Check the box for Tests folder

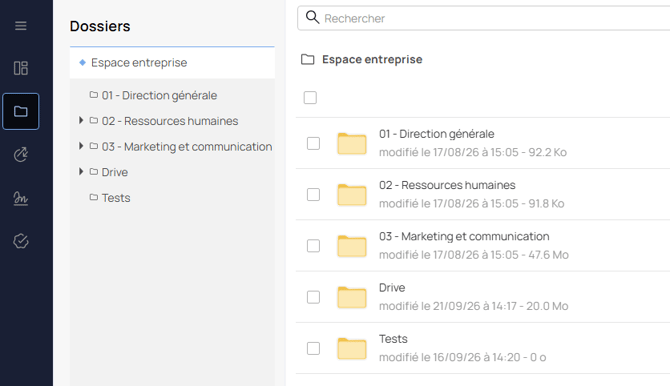313,348
